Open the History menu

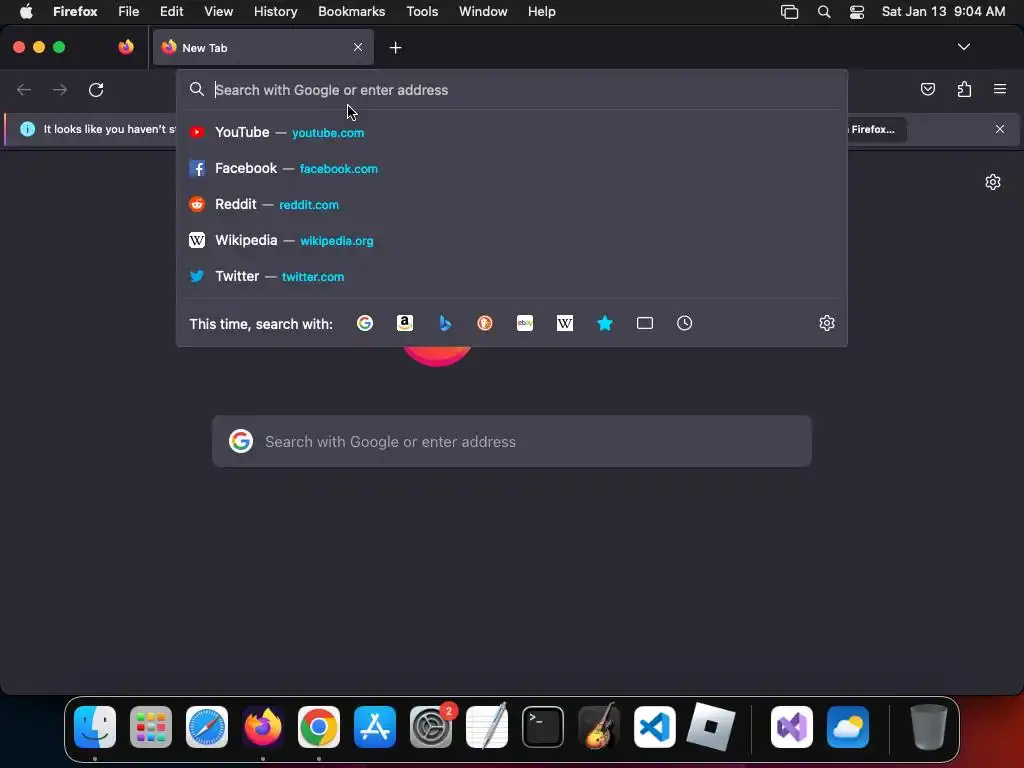tap(276, 12)
